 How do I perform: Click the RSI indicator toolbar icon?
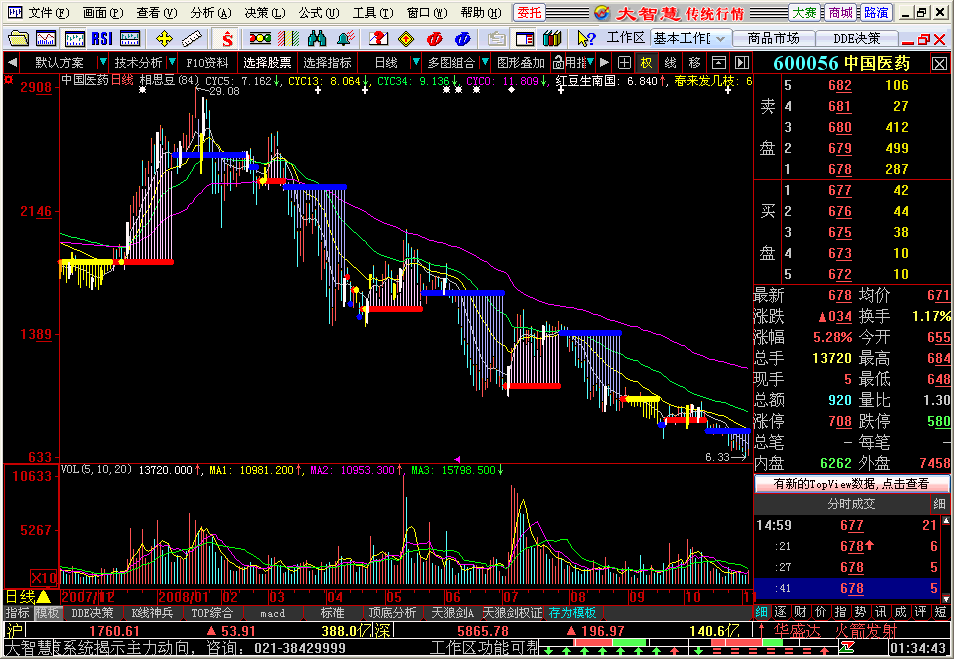(102, 39)
